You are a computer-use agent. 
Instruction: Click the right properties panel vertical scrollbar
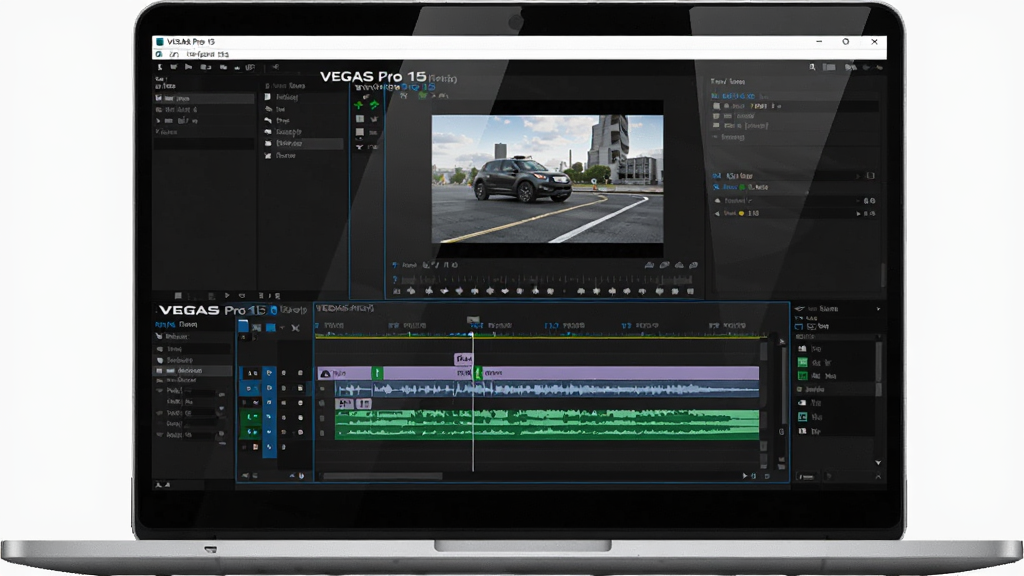point(883,274)
